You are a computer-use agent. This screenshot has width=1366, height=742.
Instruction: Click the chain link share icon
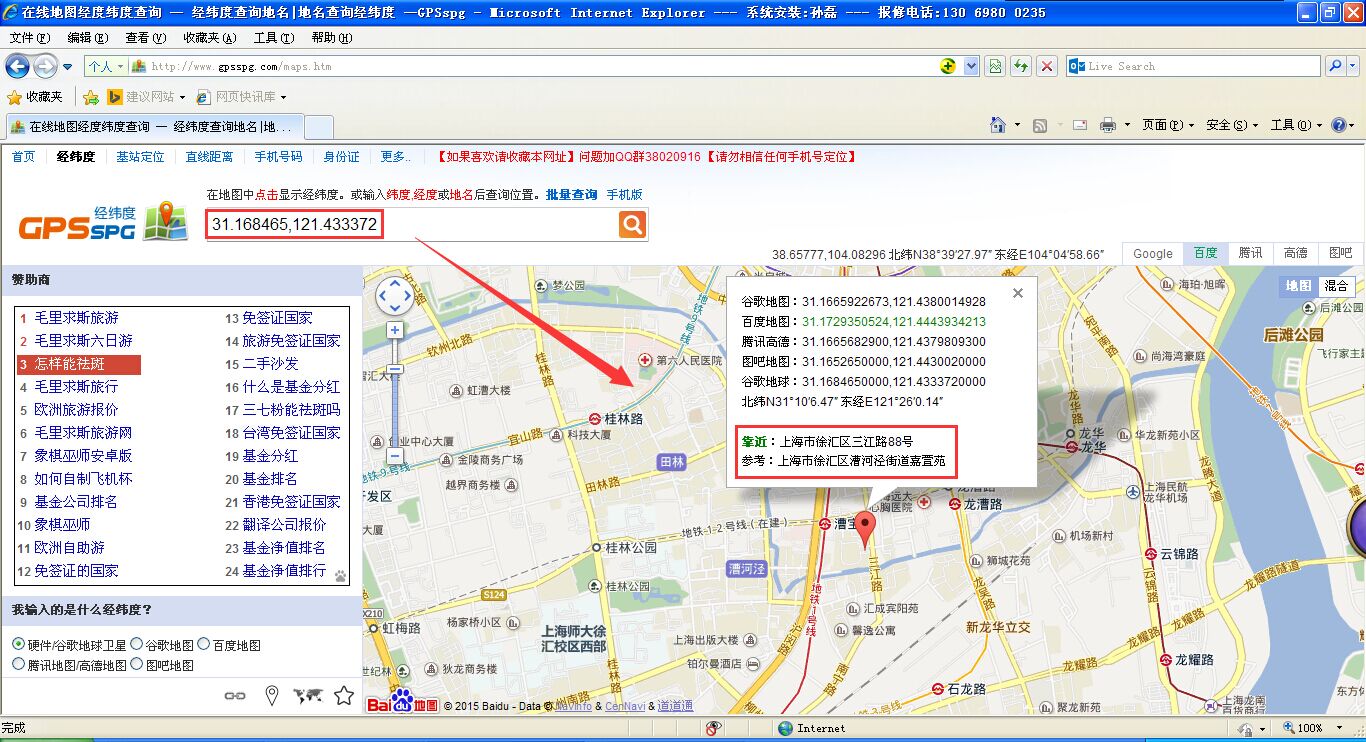pos(235,696)
